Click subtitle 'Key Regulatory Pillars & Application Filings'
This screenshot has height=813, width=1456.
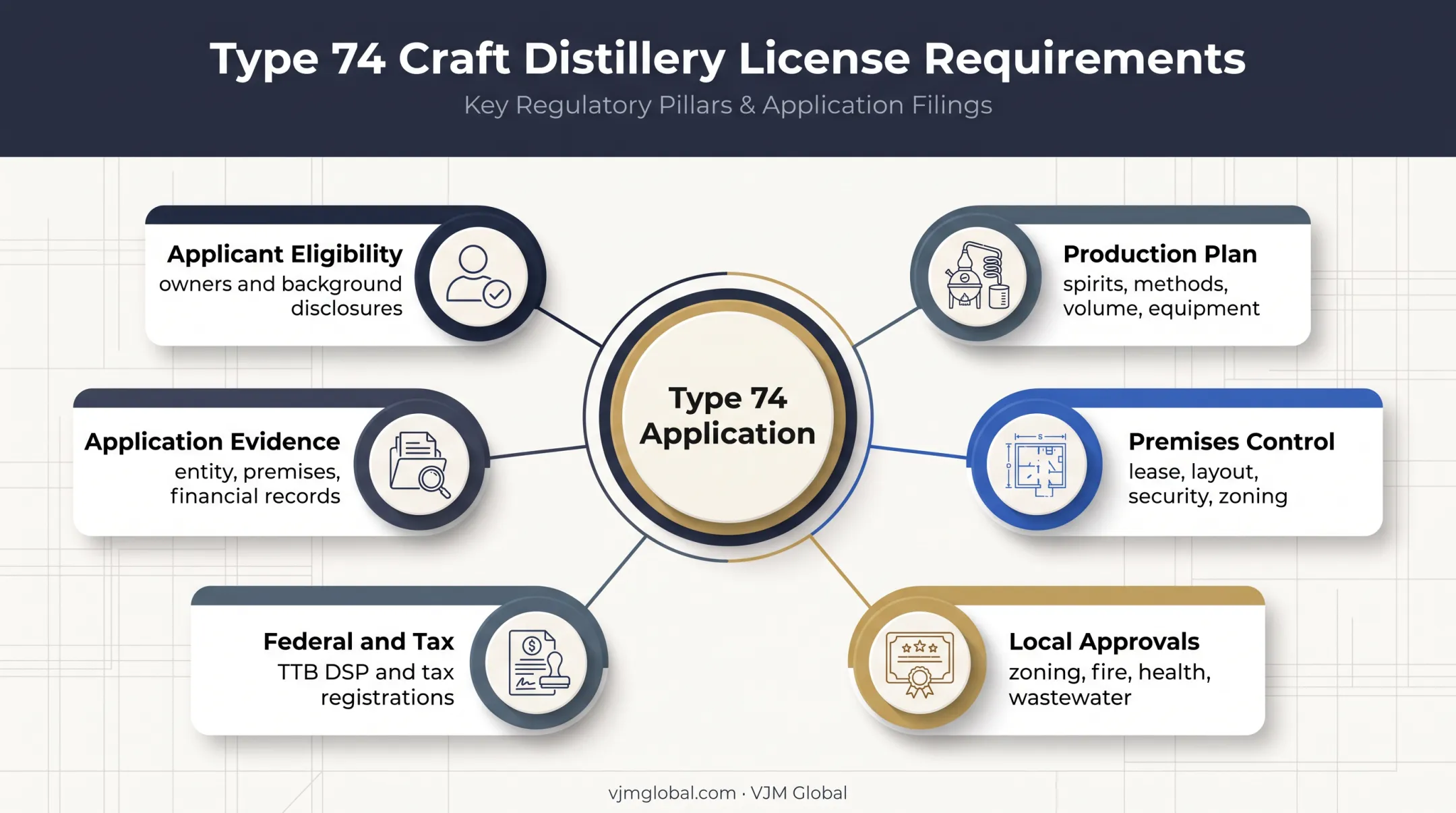pyautogui.click(x=727, y=105)
